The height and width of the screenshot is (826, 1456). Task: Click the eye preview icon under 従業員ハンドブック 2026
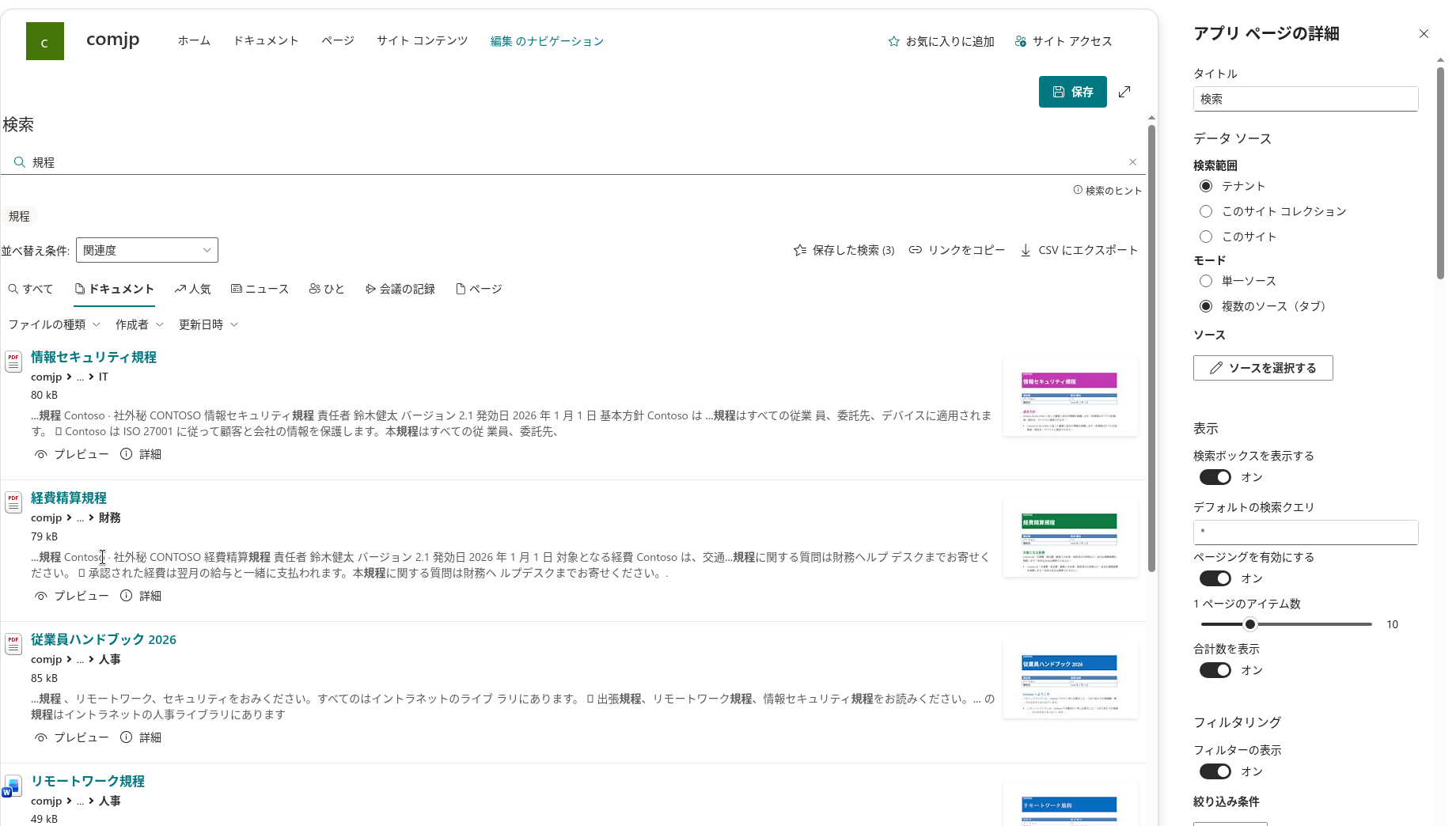tap(41, 737)
